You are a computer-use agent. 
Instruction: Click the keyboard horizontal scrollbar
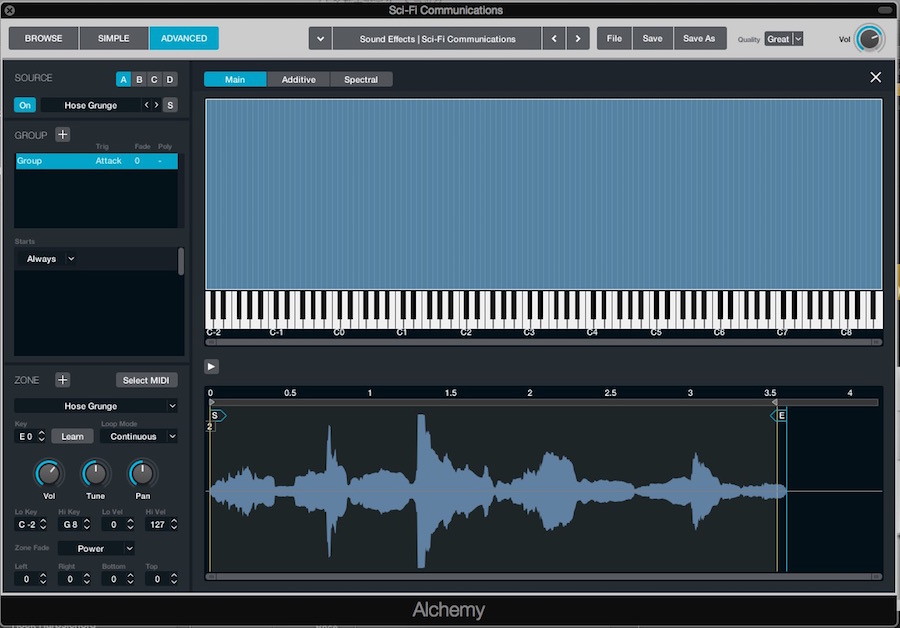click(x=544, y=342)
